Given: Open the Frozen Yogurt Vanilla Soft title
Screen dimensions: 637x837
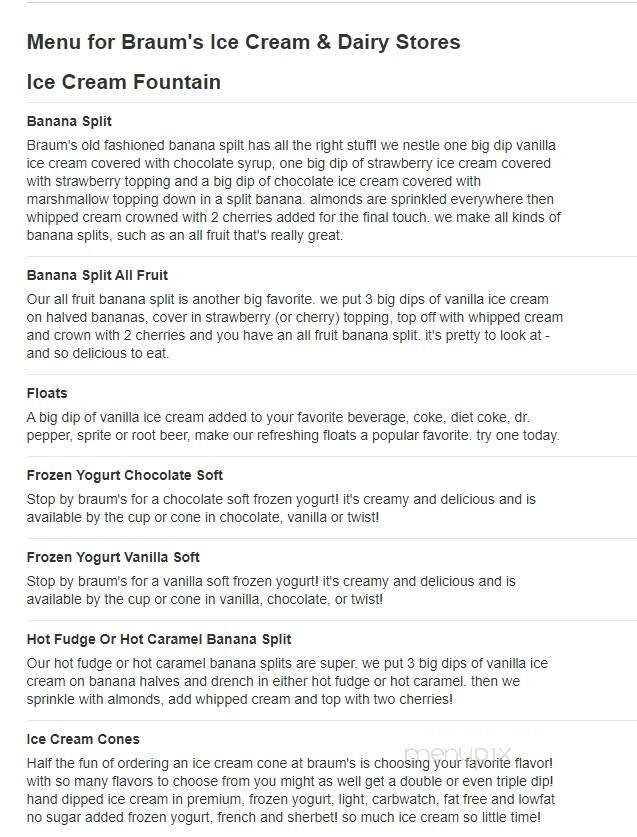Looking at the screenshot, I should coord(115,557).
